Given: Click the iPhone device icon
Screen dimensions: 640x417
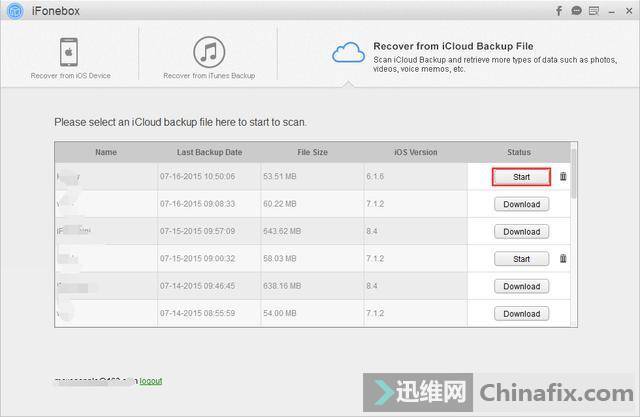Looking at the screenshot, I should (x=69, y=52).
